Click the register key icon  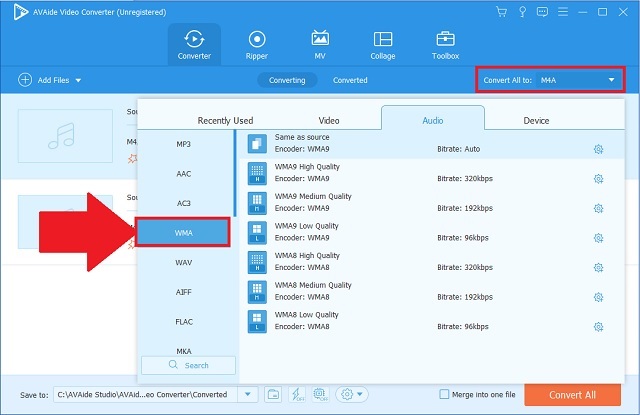point(521,12)
